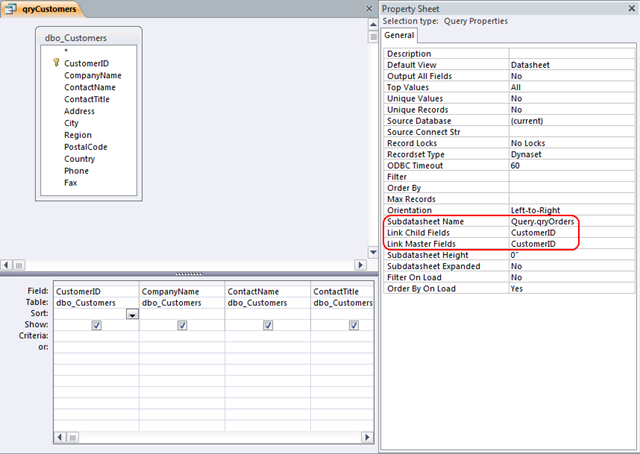Uncheck Show box for CompanyName column

(182, 325)
